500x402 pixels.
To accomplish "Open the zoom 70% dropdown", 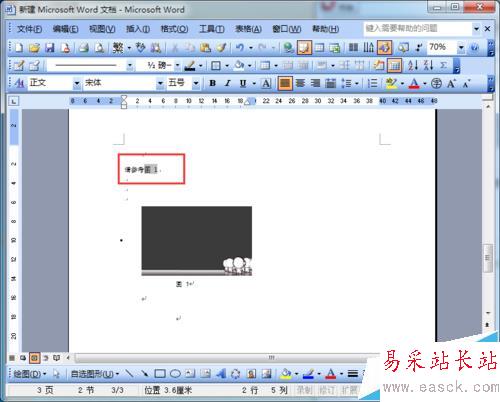I will [461, 48].
